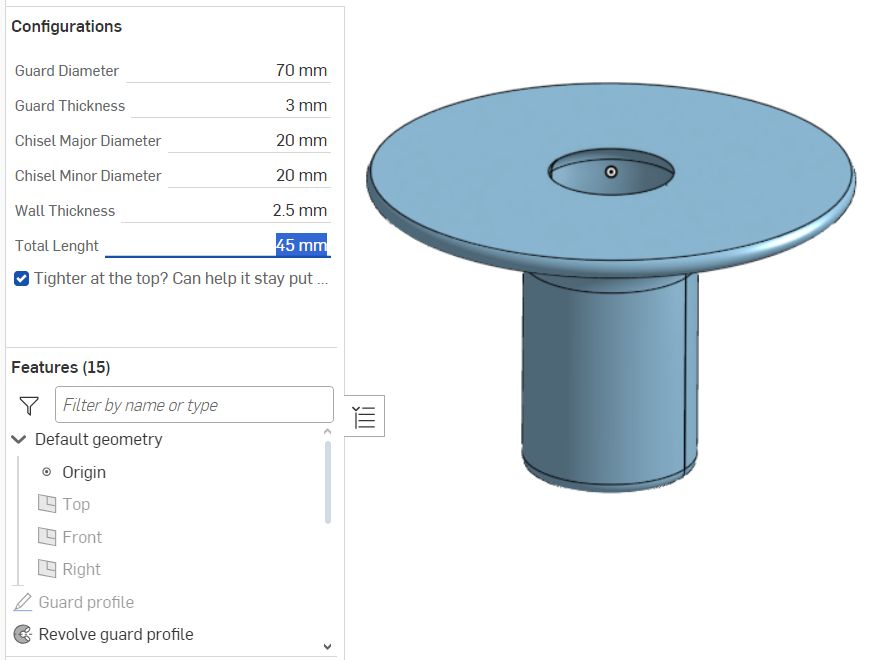884x660 pixels.
Task: Edit the Guard Thickness value field
Action: [231, 105]
